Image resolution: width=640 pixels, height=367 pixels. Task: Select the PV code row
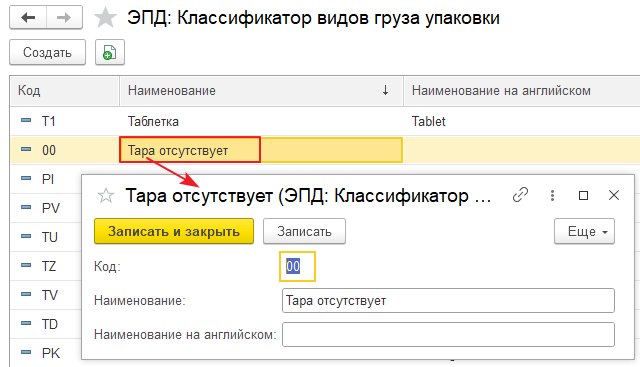[51, 208]
